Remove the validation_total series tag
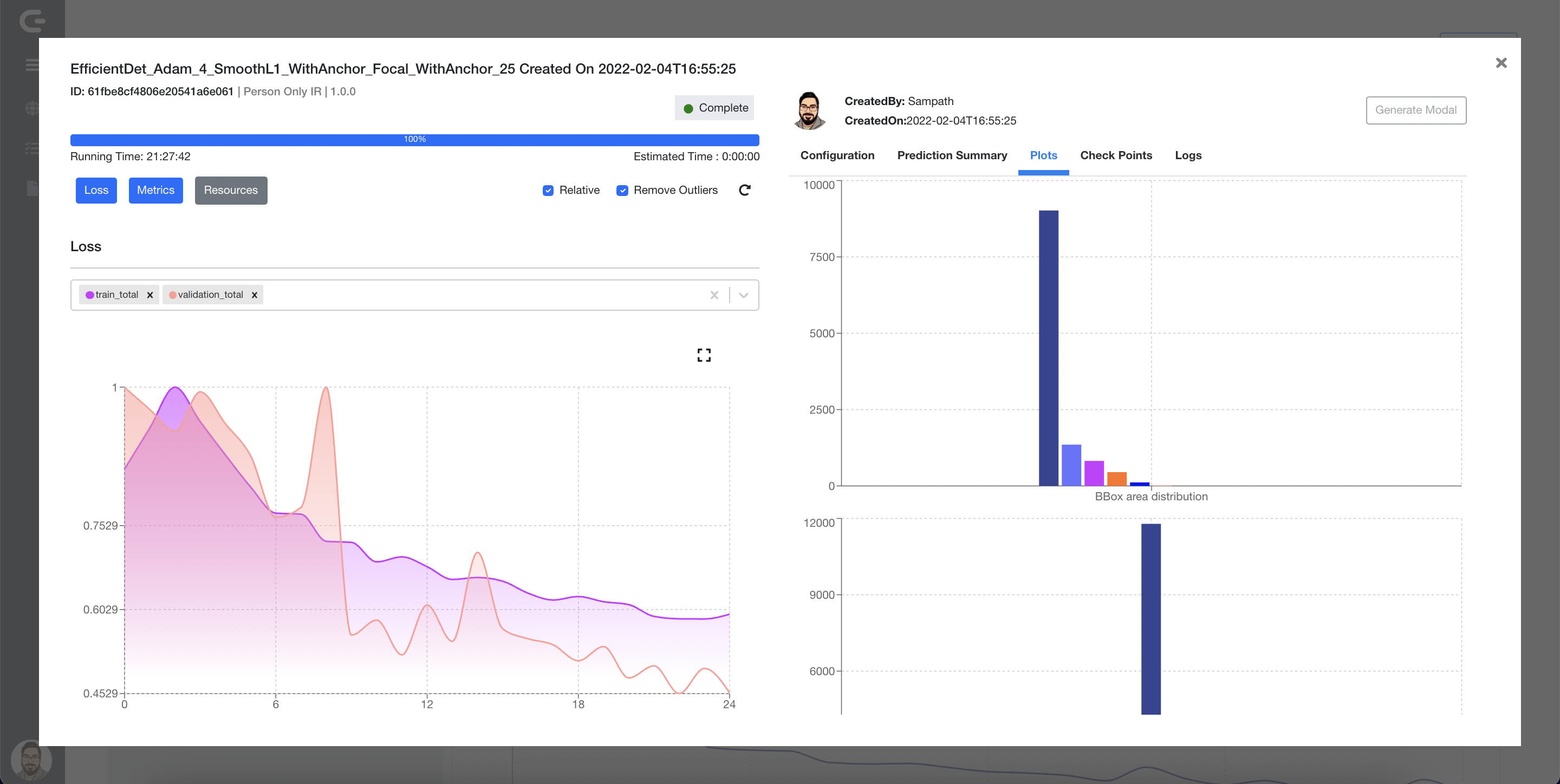The height and width of the screenshot is (784, 1560). tap(255, 295)
